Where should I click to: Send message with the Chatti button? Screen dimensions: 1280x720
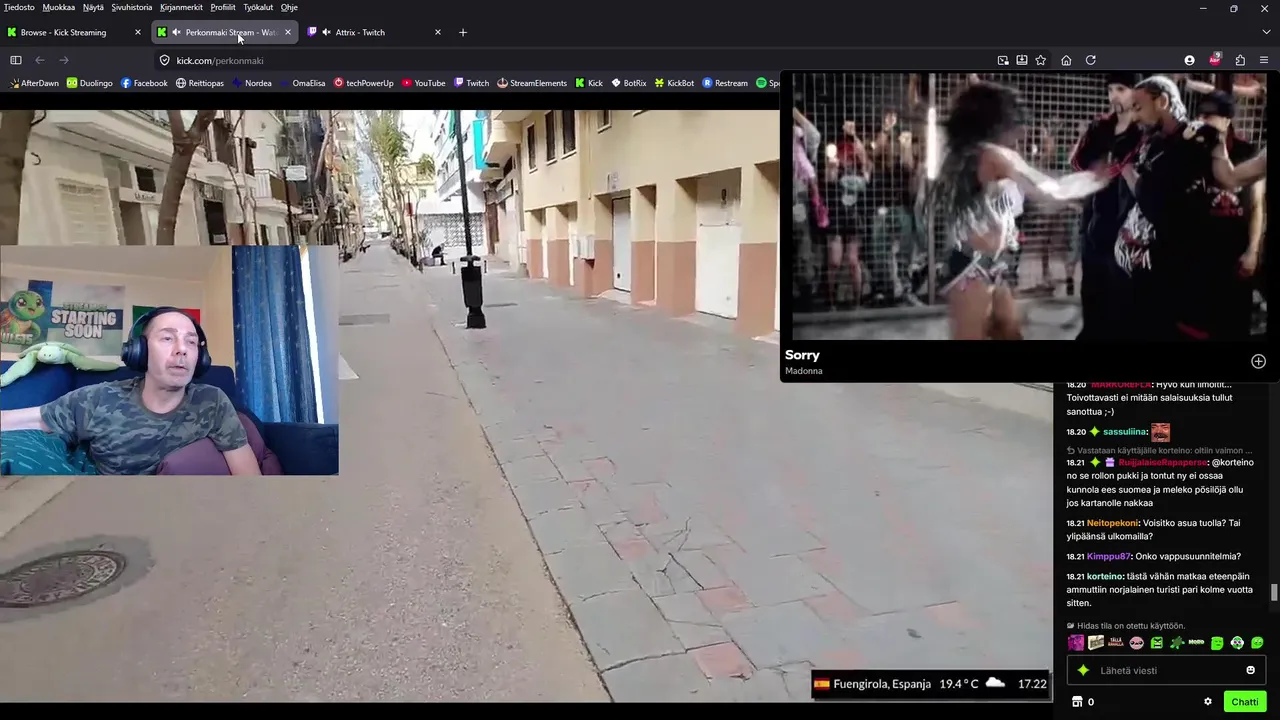pos(1245,702)
